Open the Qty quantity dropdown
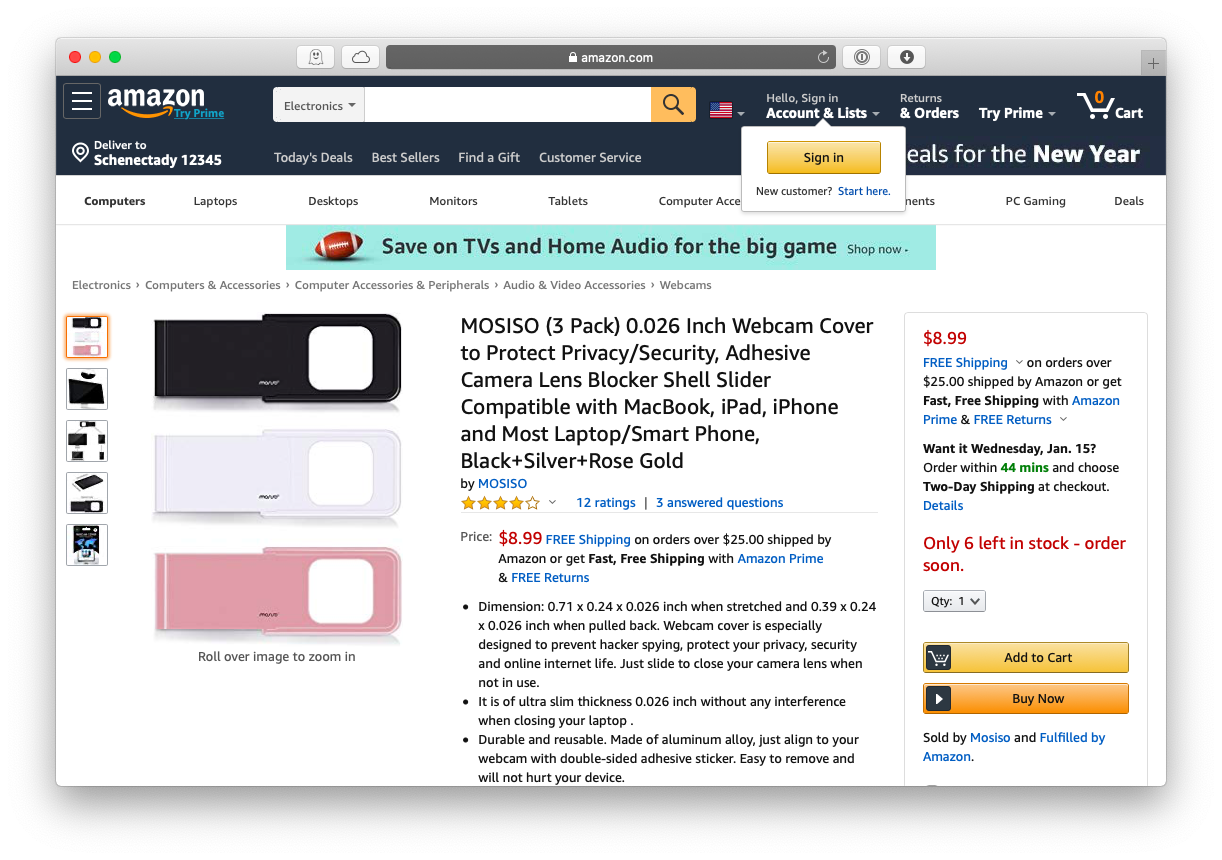The width and height of the screenshot is (1222, 860). [x=953, y=600]
